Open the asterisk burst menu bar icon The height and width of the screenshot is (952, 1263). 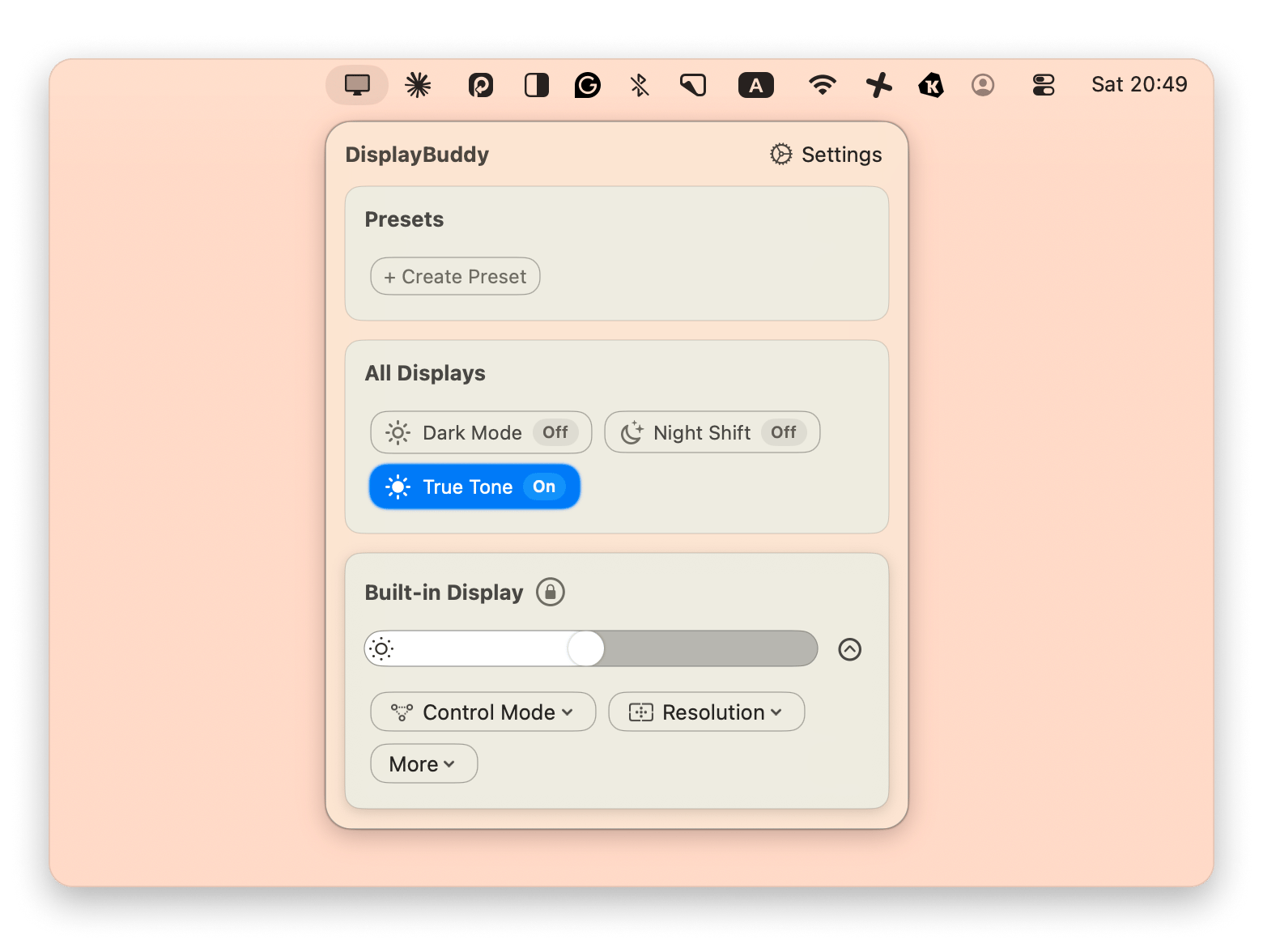418,85
